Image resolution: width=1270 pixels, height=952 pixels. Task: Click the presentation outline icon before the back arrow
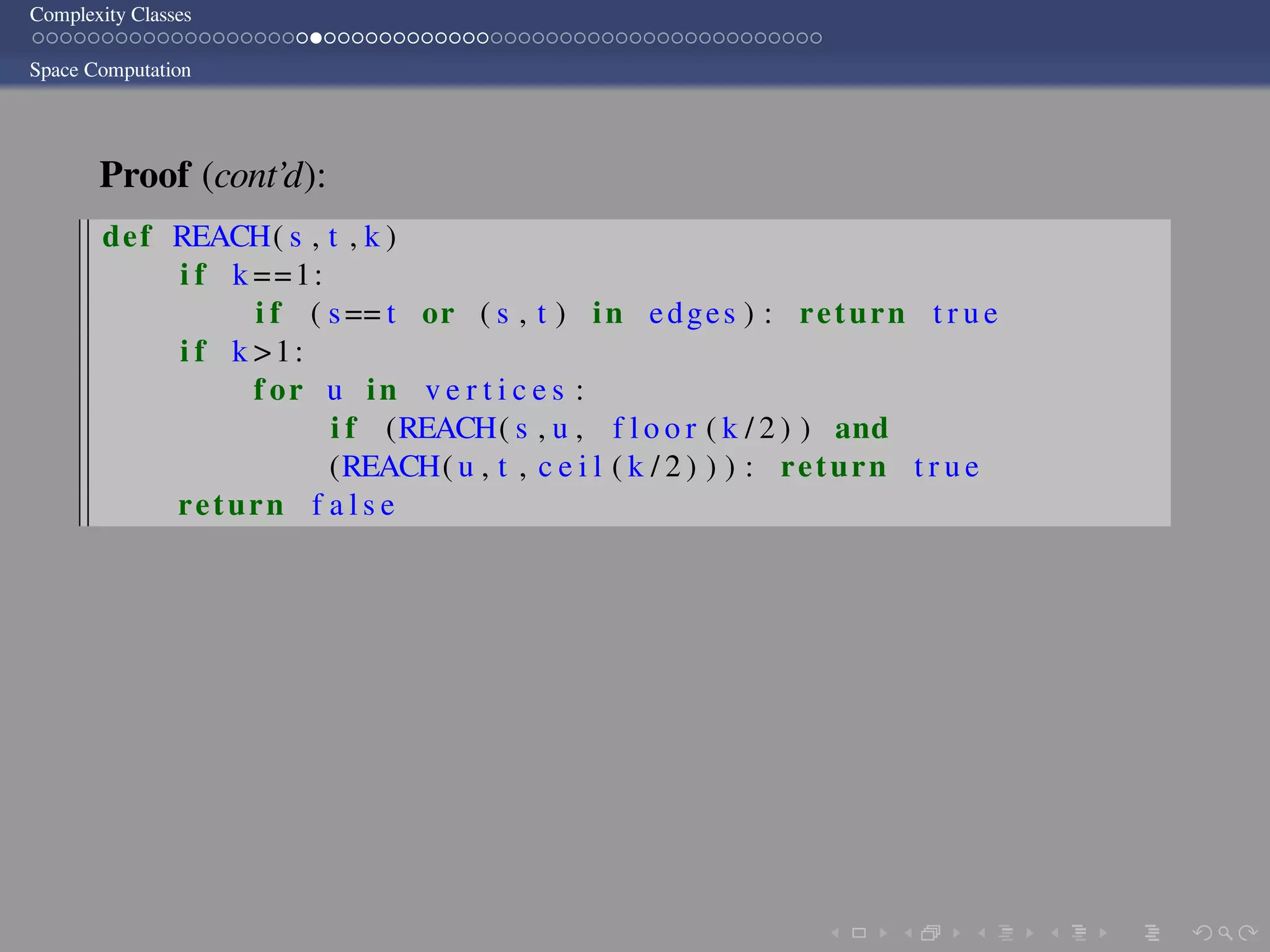tap(1152, 932)
